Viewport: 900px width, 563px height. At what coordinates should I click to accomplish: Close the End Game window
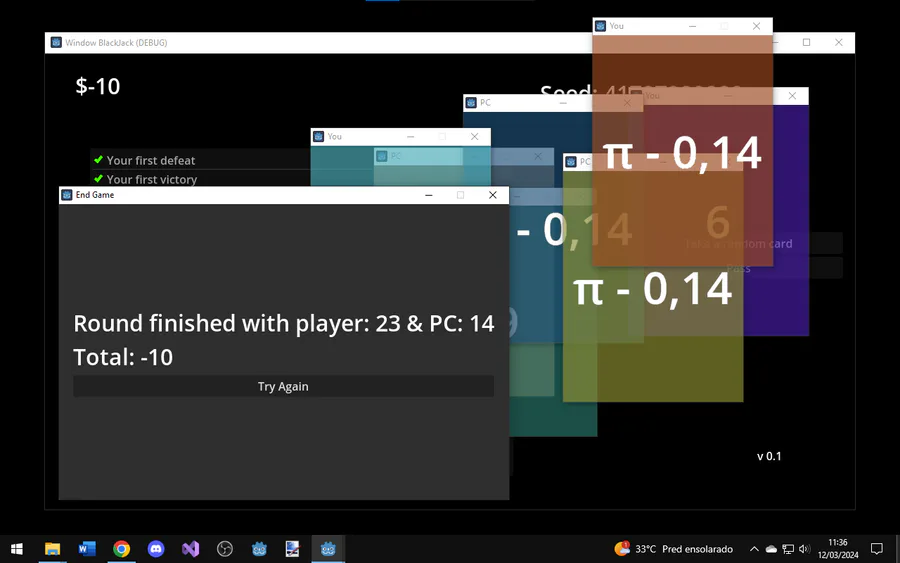pyautogui.click(x=492, y=195)
